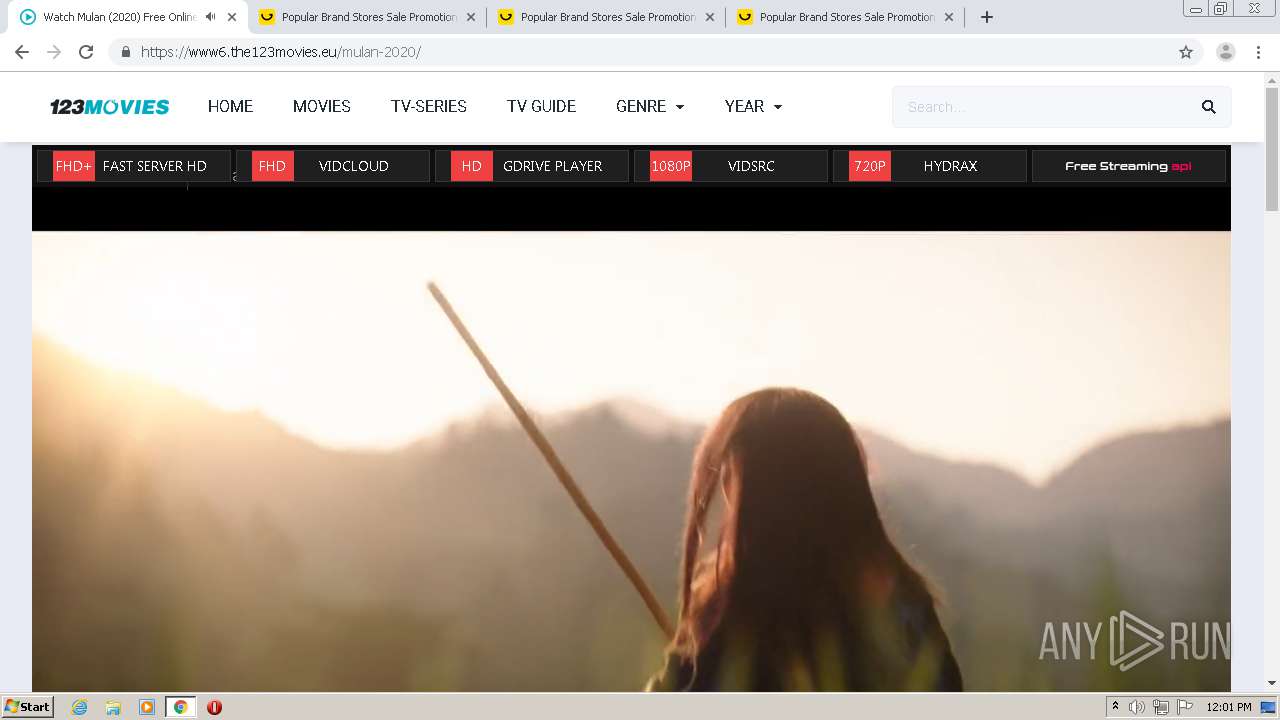The image size is (1280, 720).
Task: Open the media player taskbar icon
Action: click(147, 707)
